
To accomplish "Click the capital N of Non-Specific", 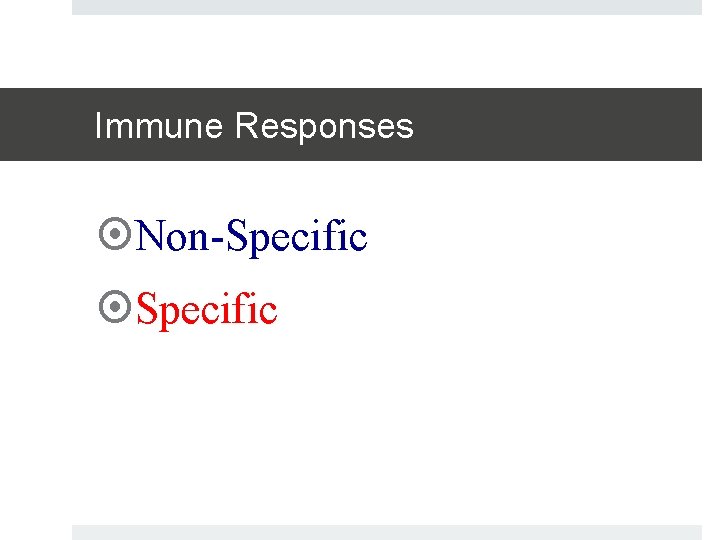I will 150,238.
